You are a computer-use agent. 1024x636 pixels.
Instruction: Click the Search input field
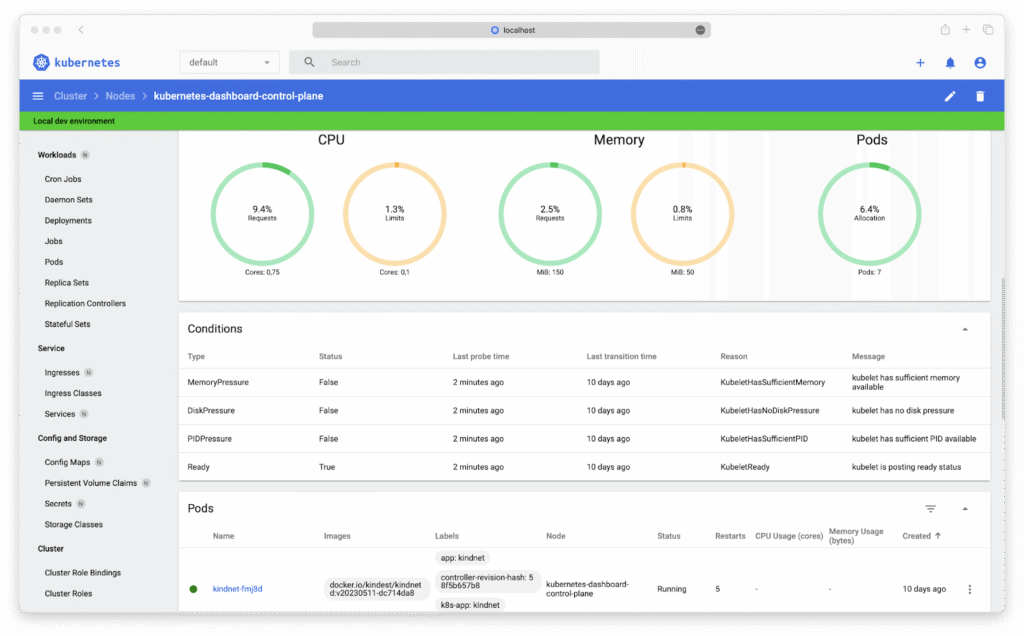coord(444,62)
